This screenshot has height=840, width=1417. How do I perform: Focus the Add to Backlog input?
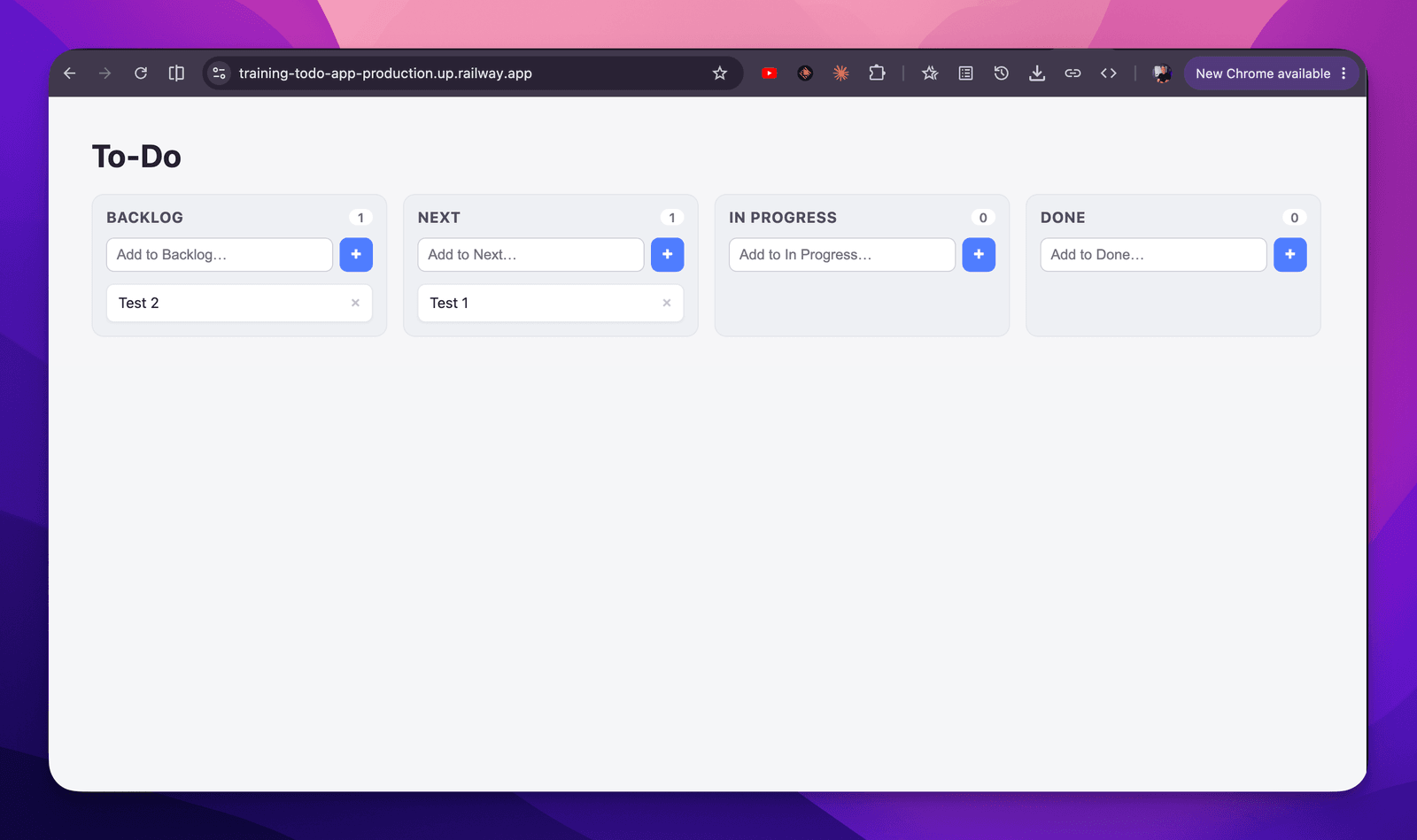click(x=220, y=255)
